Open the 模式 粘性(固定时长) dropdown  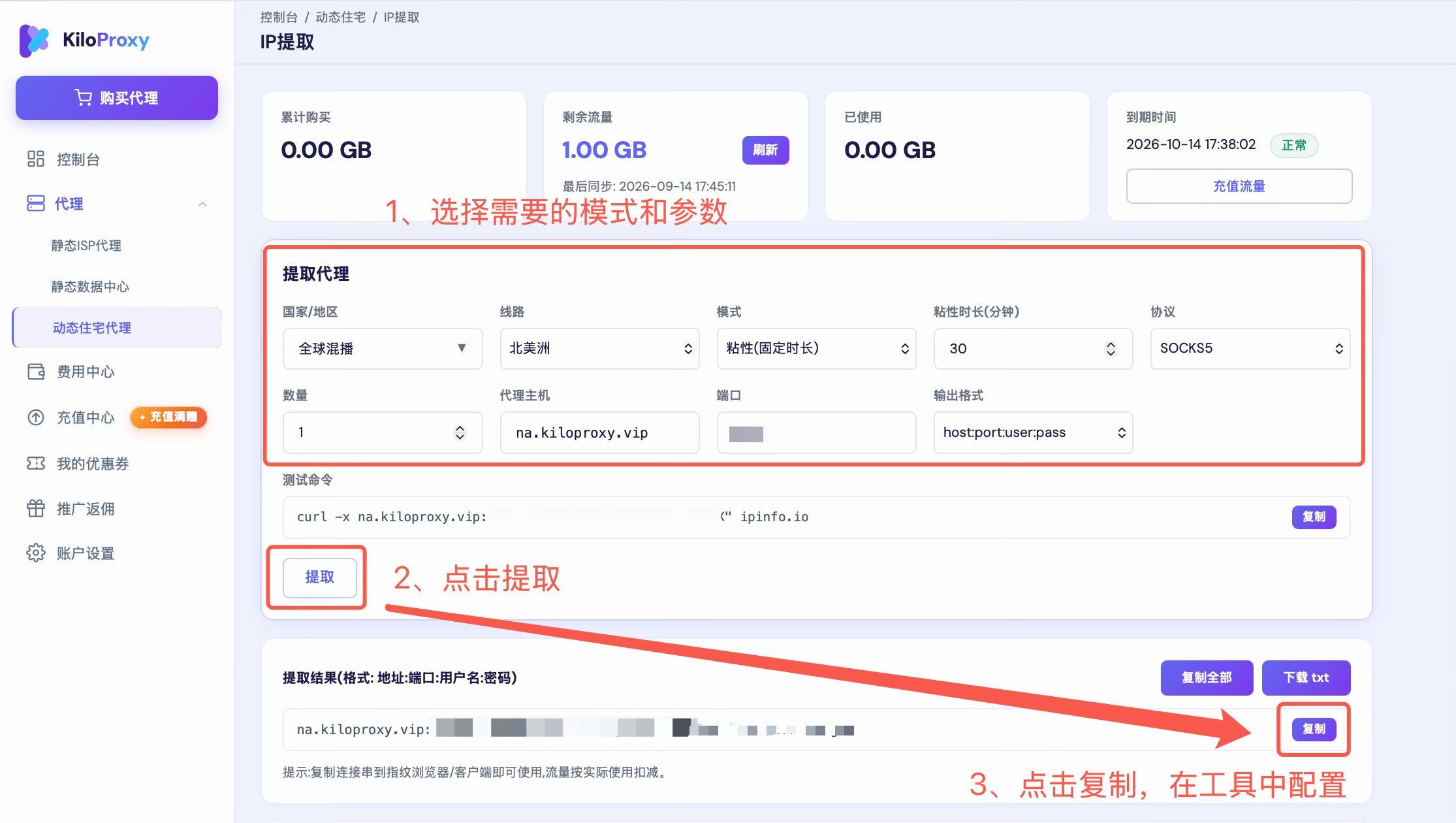(816, 348)
